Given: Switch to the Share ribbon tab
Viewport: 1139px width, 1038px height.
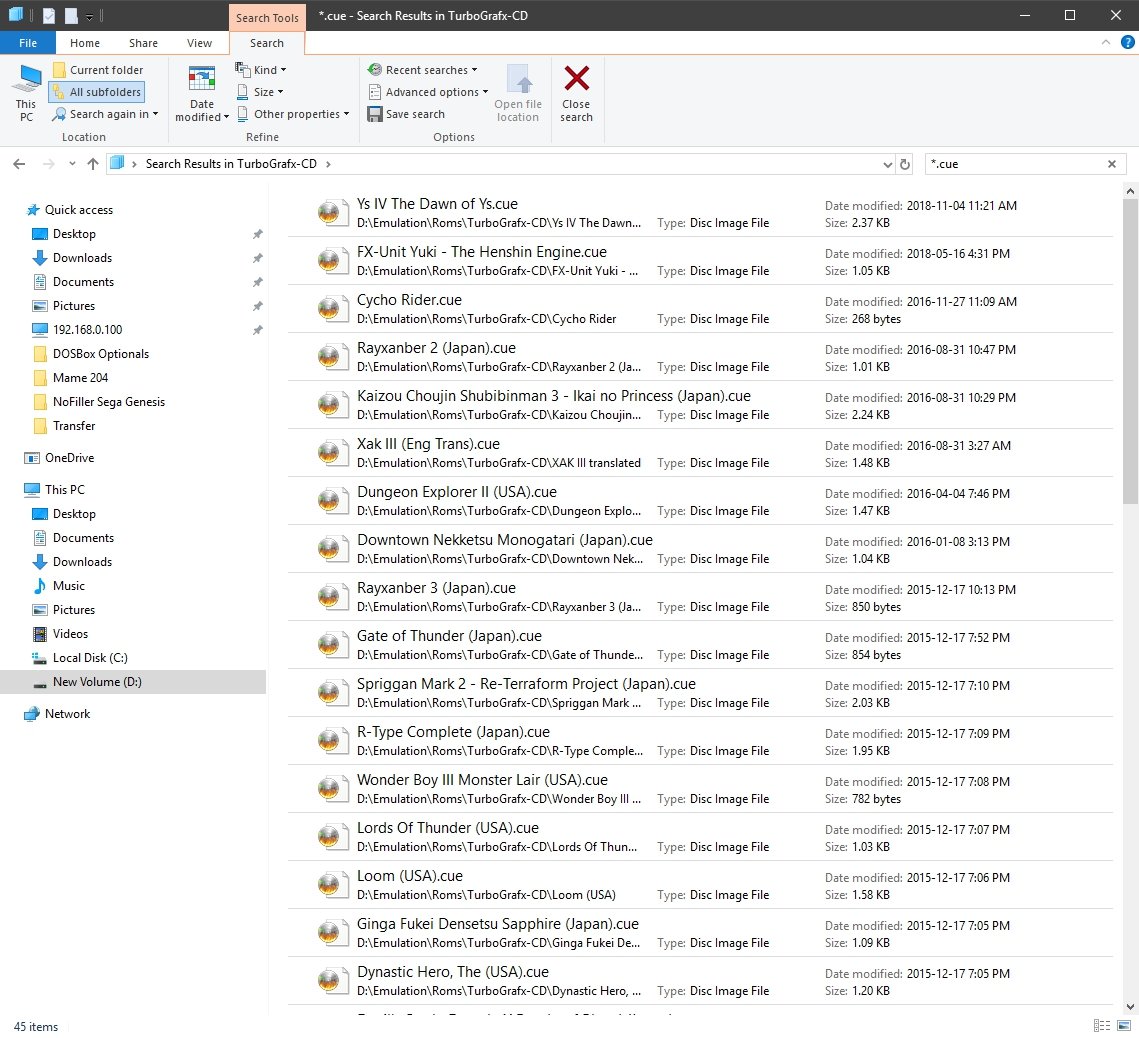Looking at the screenshot, I should pos(143,43).
